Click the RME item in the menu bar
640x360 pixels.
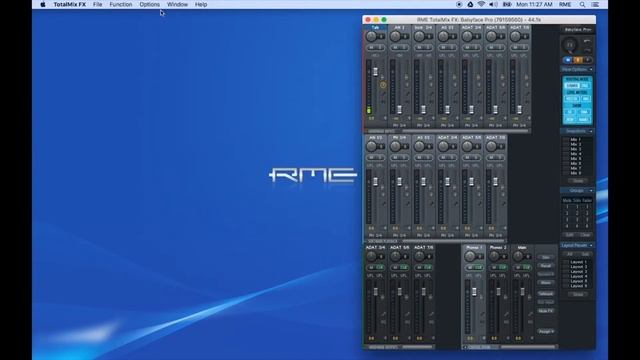[565, 4]
